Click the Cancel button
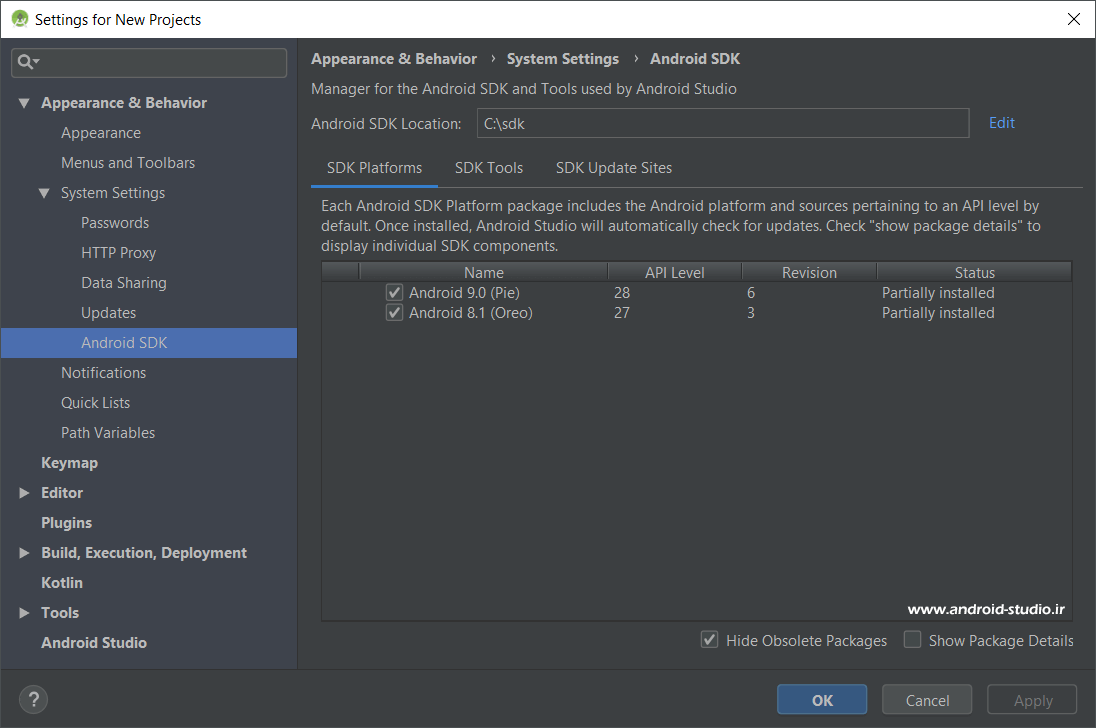 [x=927, y=699]
